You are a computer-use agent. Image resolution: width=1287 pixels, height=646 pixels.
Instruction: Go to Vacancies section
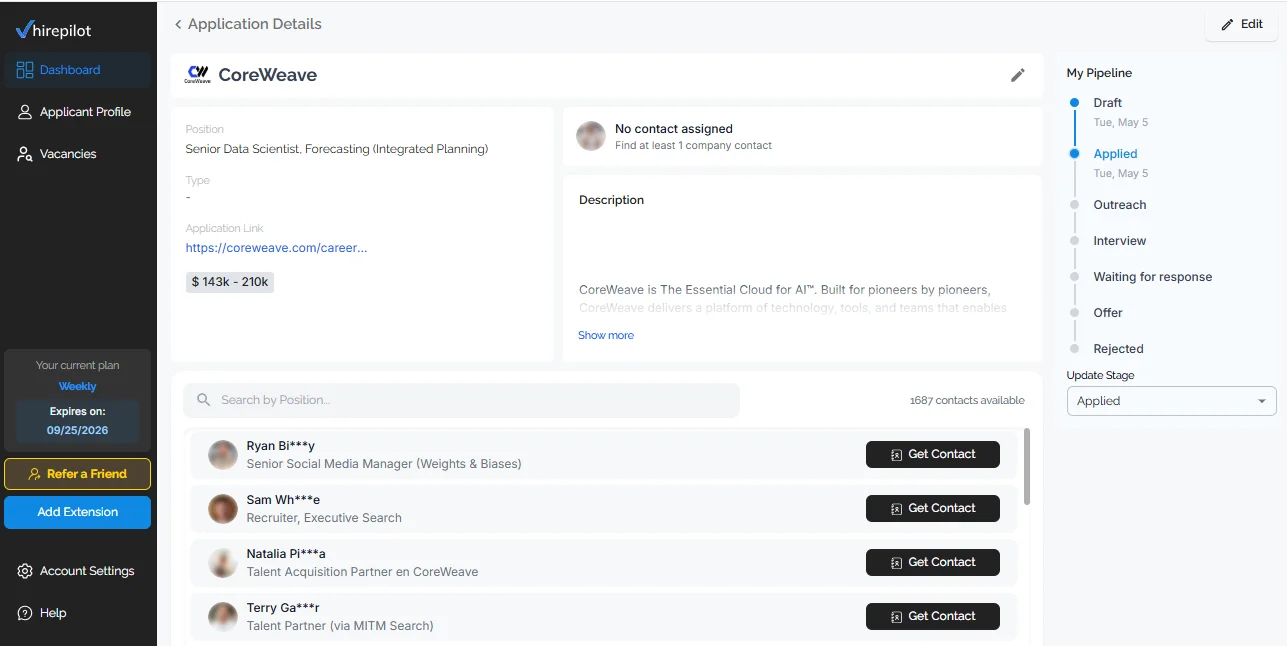point(78,154)
